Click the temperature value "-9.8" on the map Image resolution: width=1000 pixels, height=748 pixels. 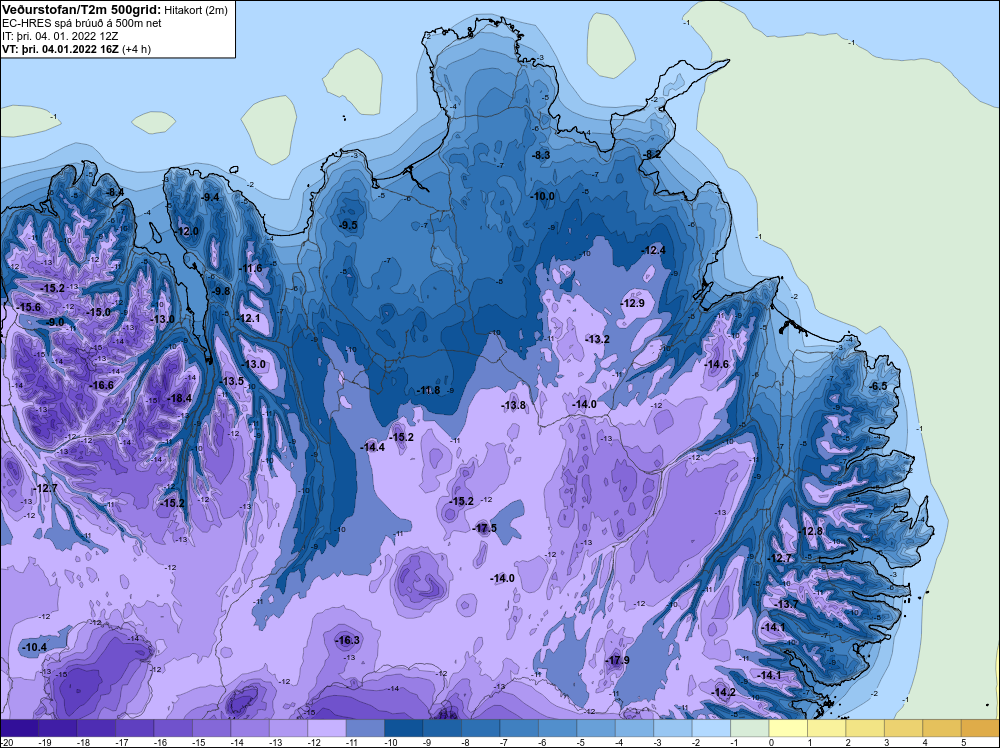[x=221, y=291]
